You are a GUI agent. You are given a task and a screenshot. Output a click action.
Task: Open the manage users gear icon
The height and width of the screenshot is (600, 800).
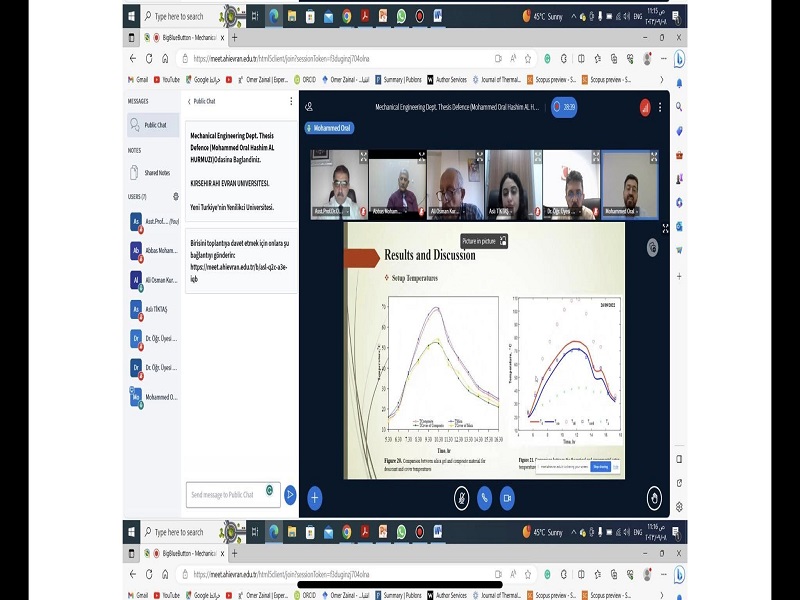pos(176,197)
